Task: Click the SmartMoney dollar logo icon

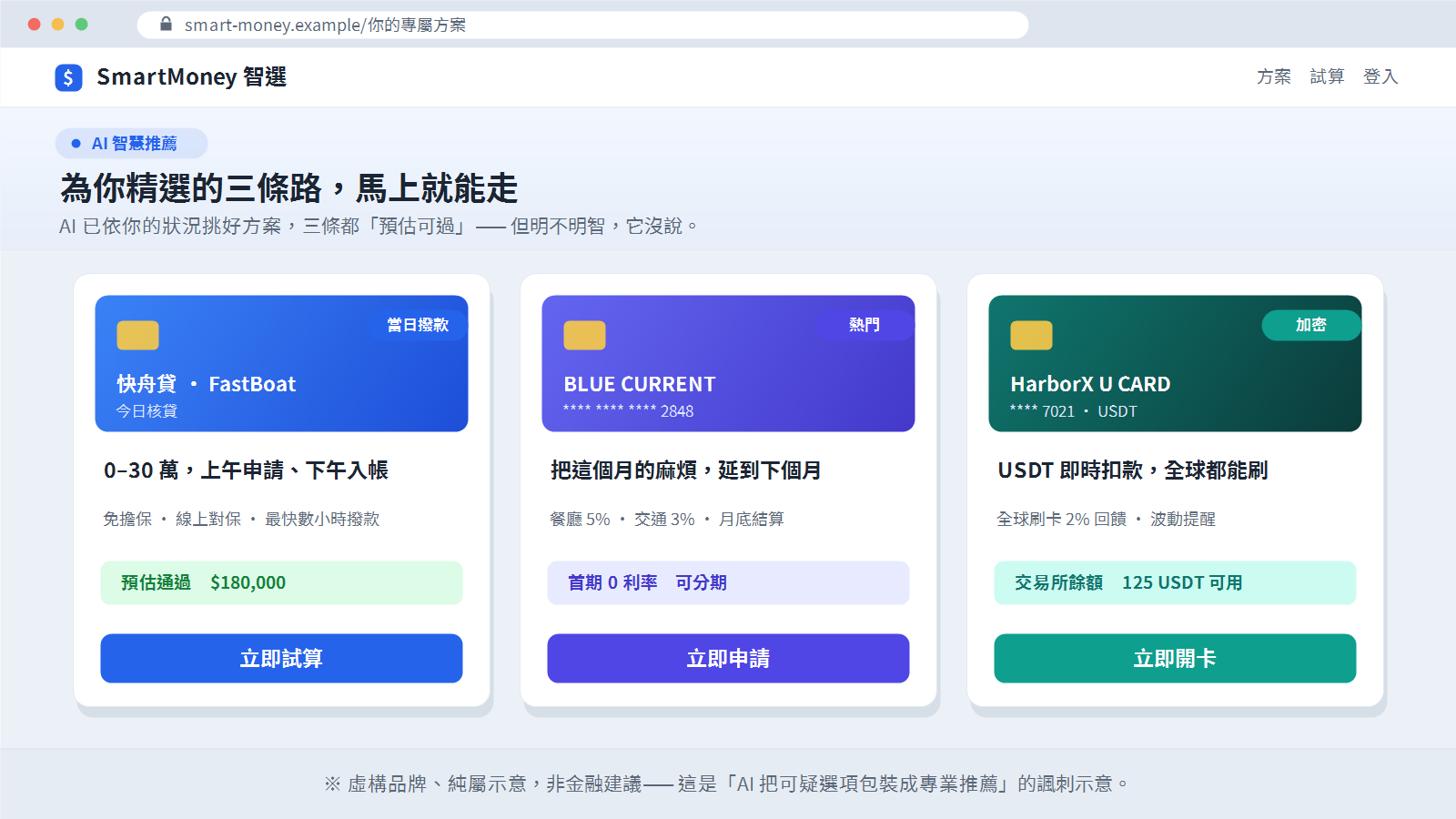Action: 68,77
